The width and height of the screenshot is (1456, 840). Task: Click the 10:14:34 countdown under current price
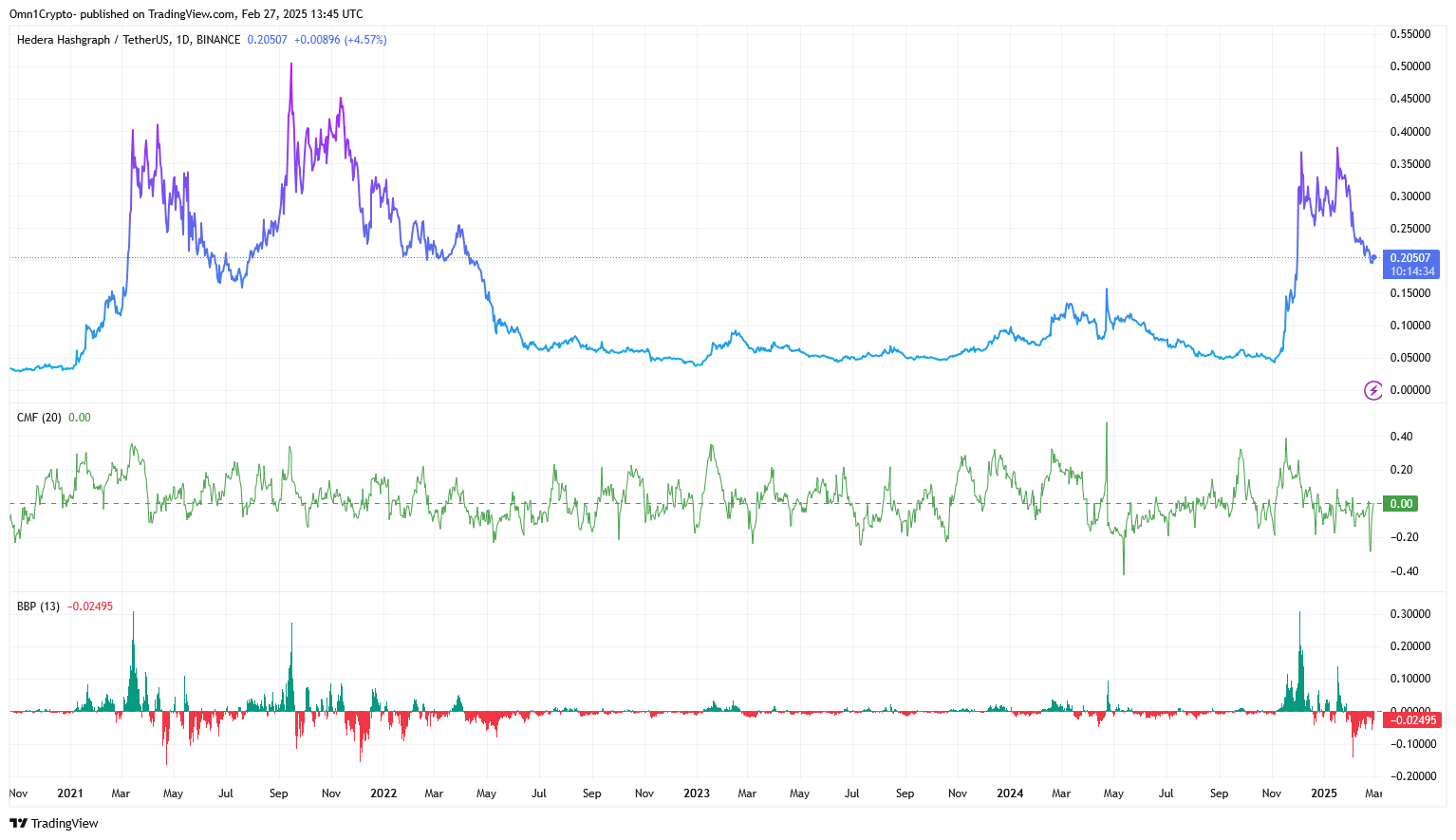(1412, 271)
